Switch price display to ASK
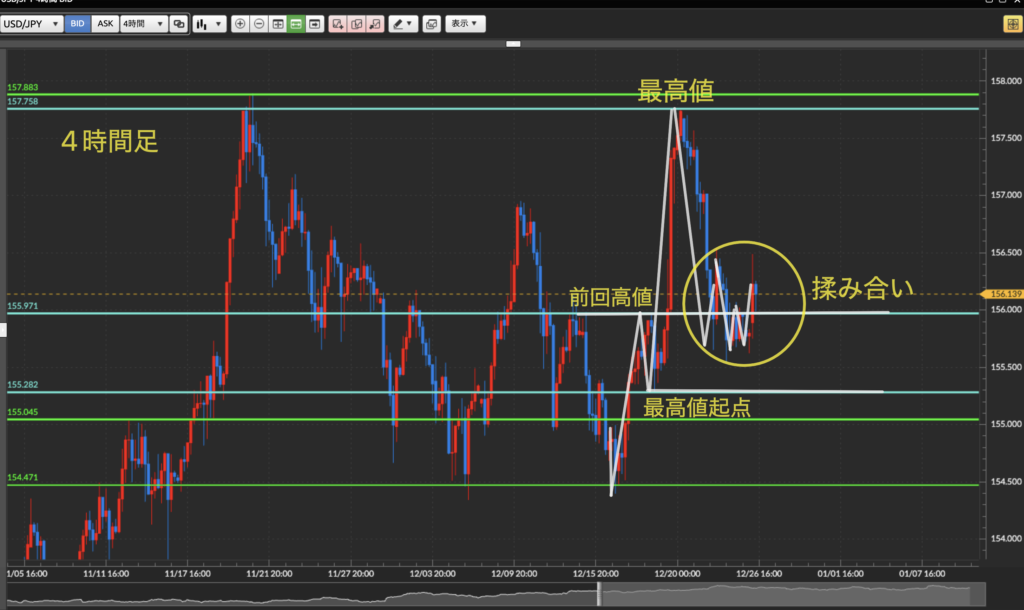The width and height of the screenshot is (1024, 610). click(105, 23)
